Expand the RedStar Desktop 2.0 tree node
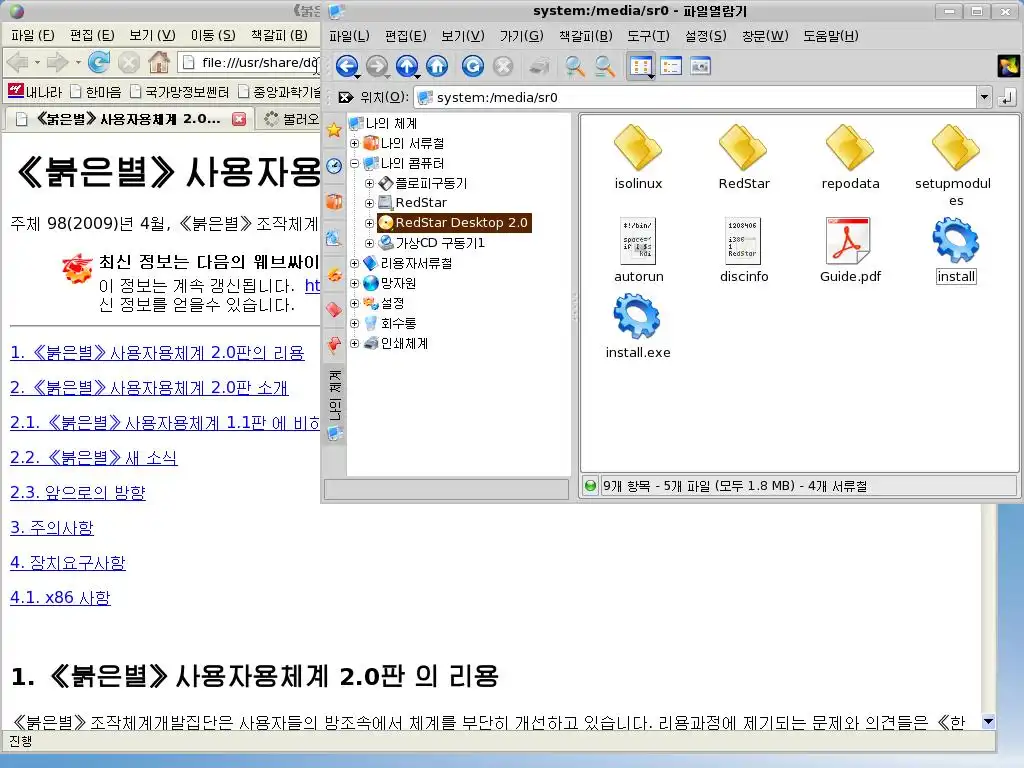This screenshot has height=768, width=1024. [370, 223]
